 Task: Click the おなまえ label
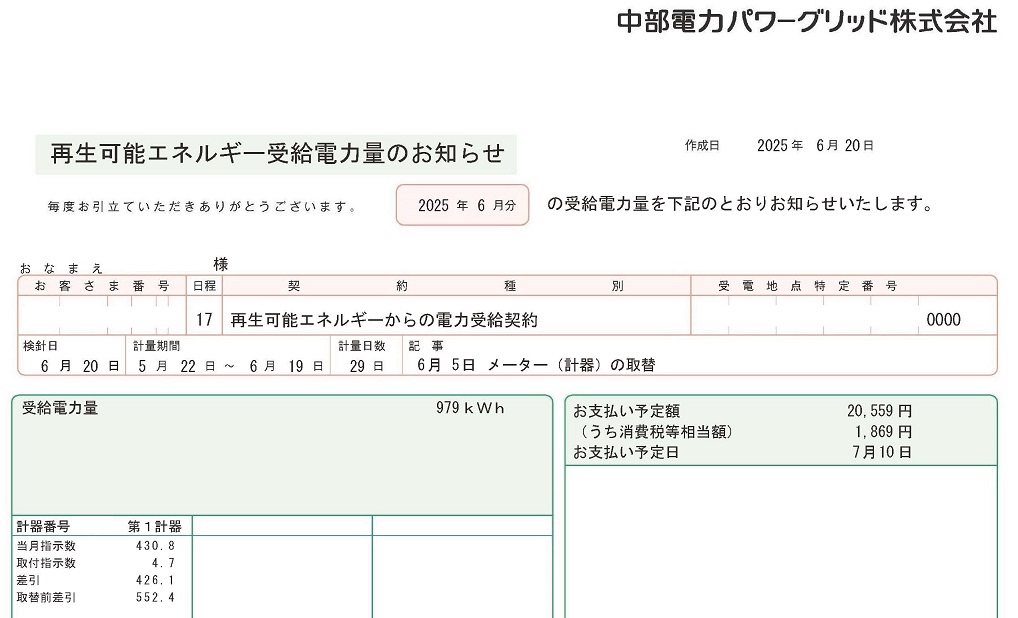(x=61, y=267)
